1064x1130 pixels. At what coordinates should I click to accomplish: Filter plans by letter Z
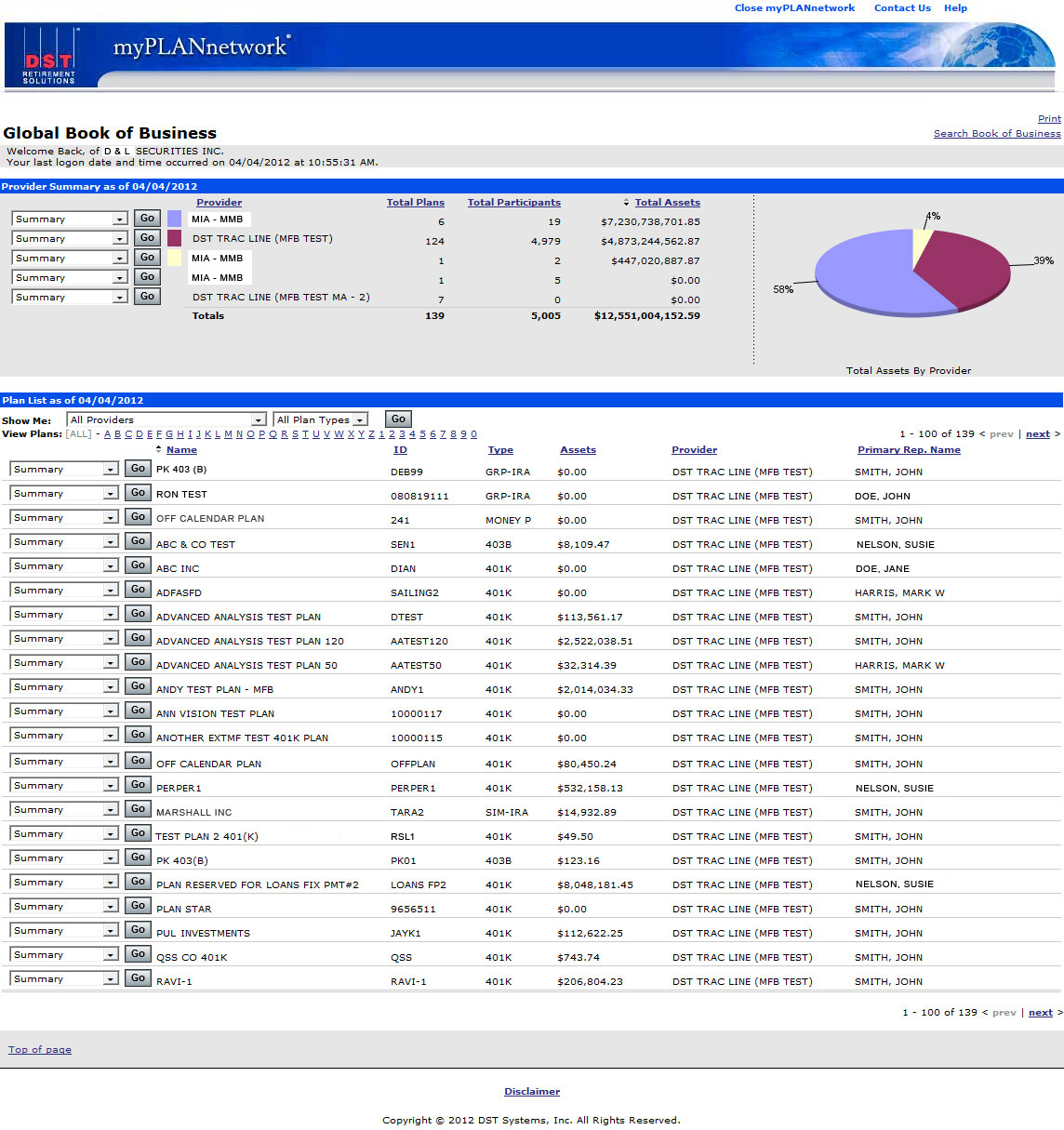pyautogui.click(x=371, y=434)
